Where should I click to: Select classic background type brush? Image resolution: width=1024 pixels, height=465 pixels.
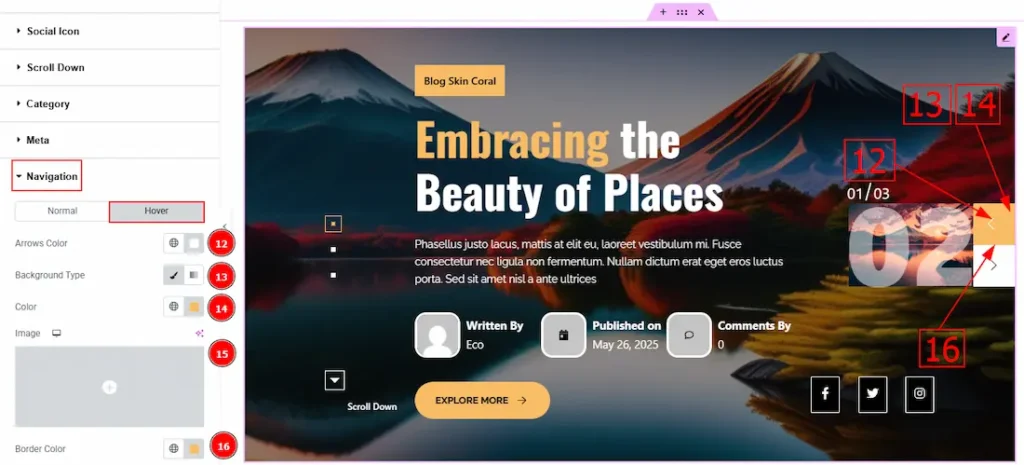pos(174,275)
